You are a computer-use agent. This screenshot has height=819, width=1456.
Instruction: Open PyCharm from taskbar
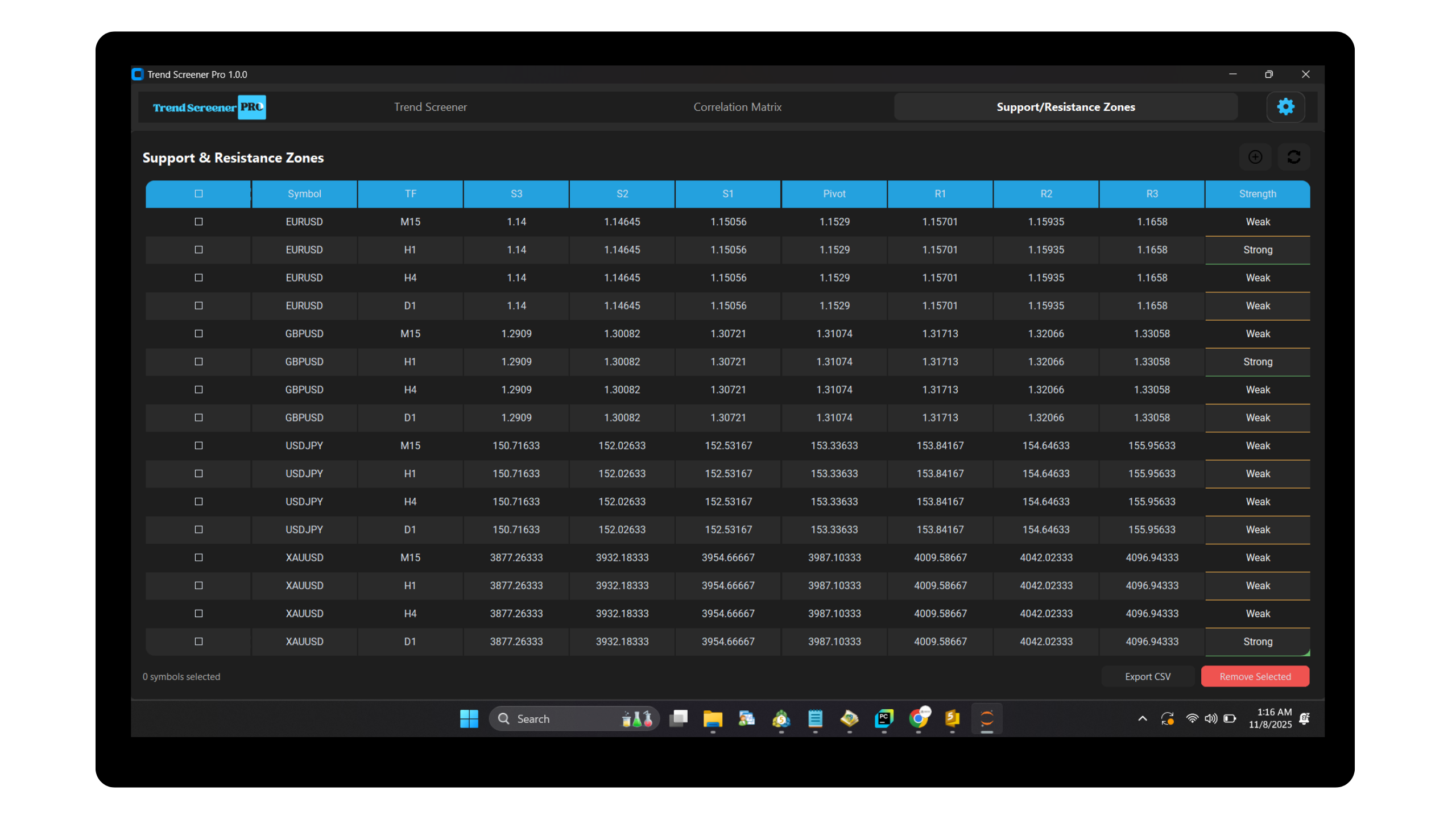click(884, 718)
